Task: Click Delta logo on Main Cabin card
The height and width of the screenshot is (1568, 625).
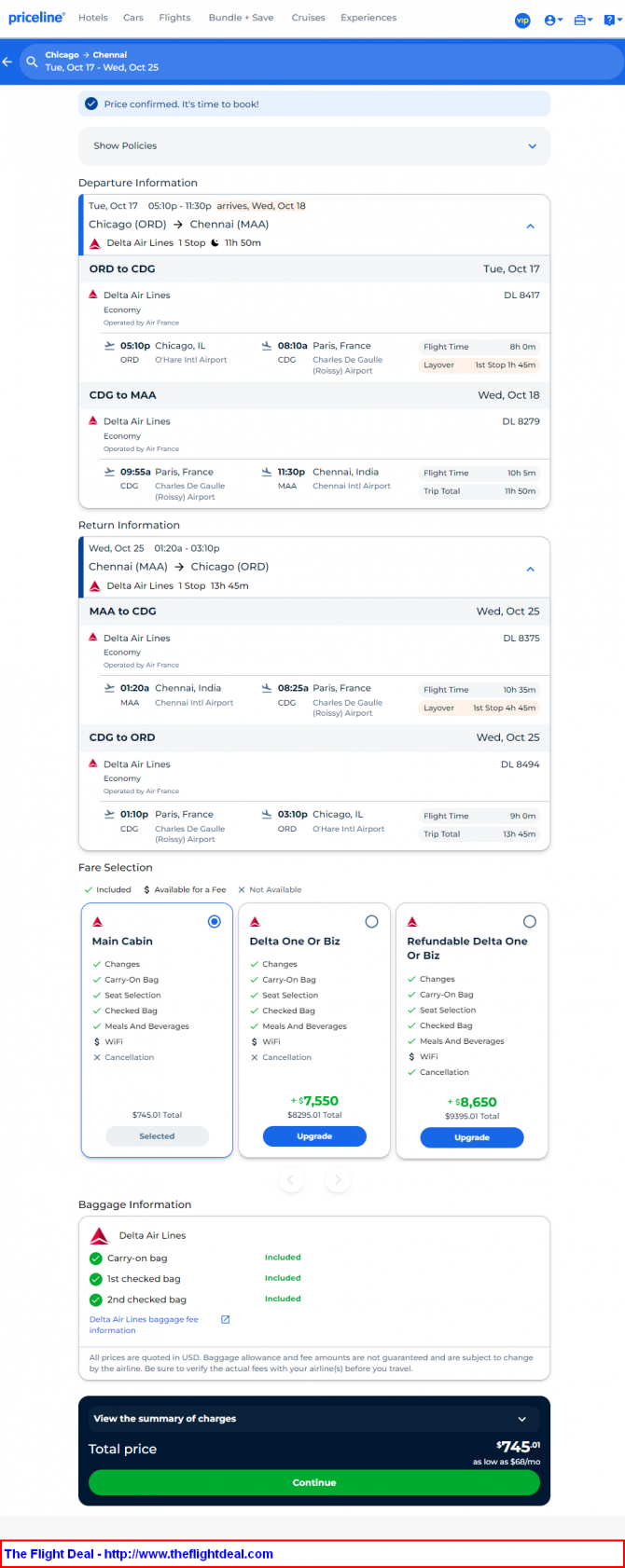Action: pos(97,922)
